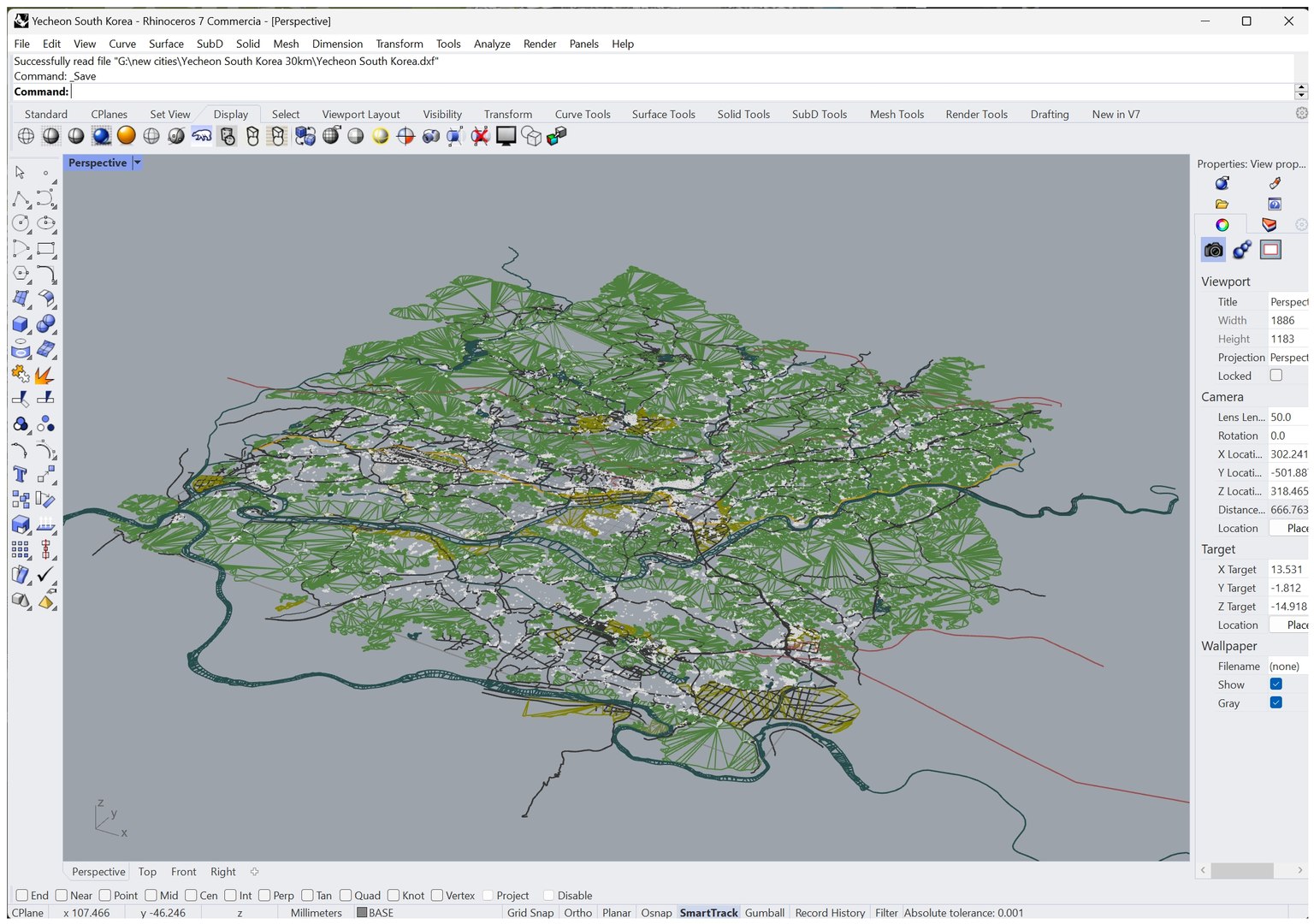
Task: Click the black monitor icon in Display toolbar
Action: click(x=506, y=136)
